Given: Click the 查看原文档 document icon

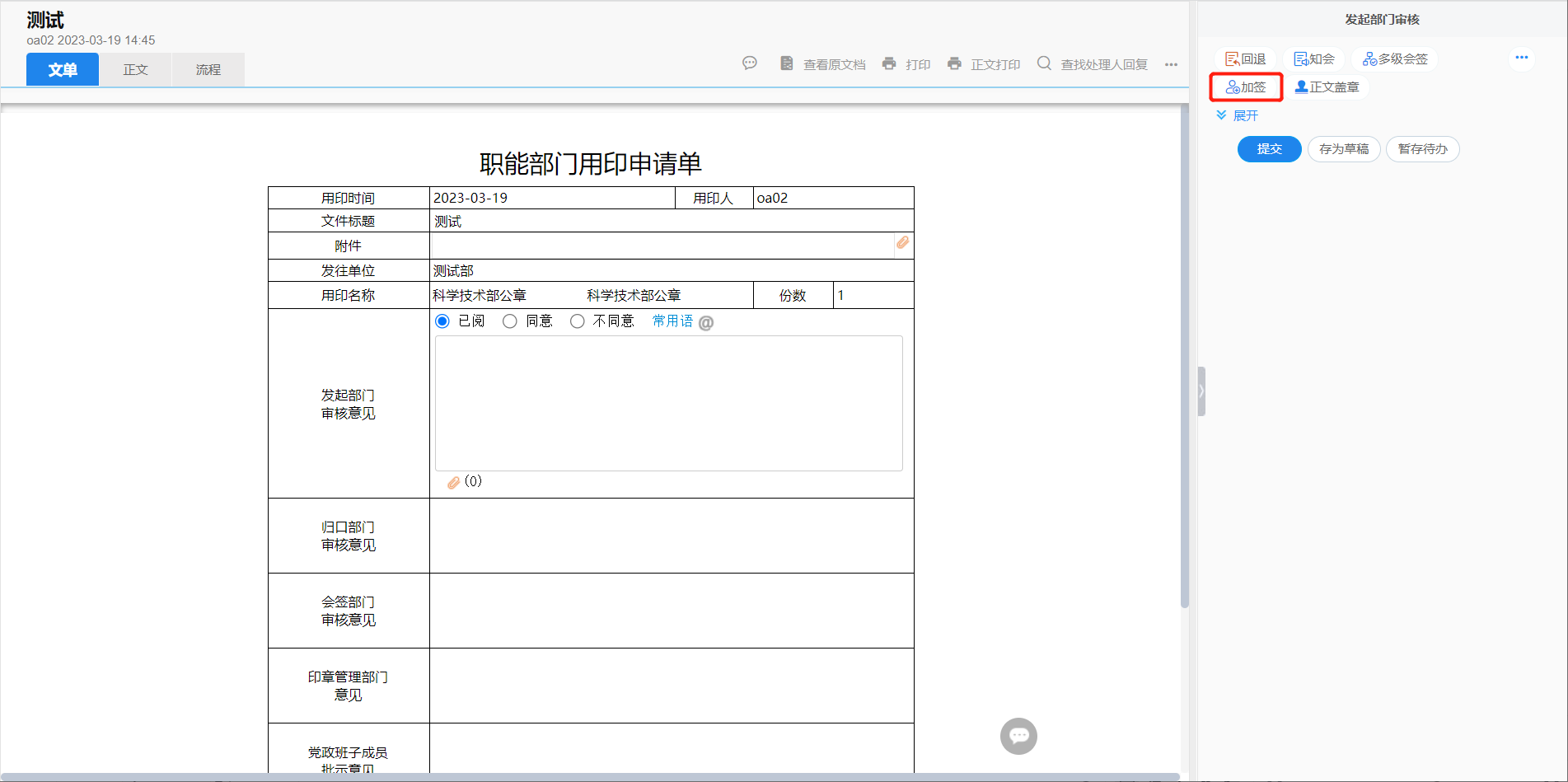Looking at the screenshot, I should click(787, 63).
